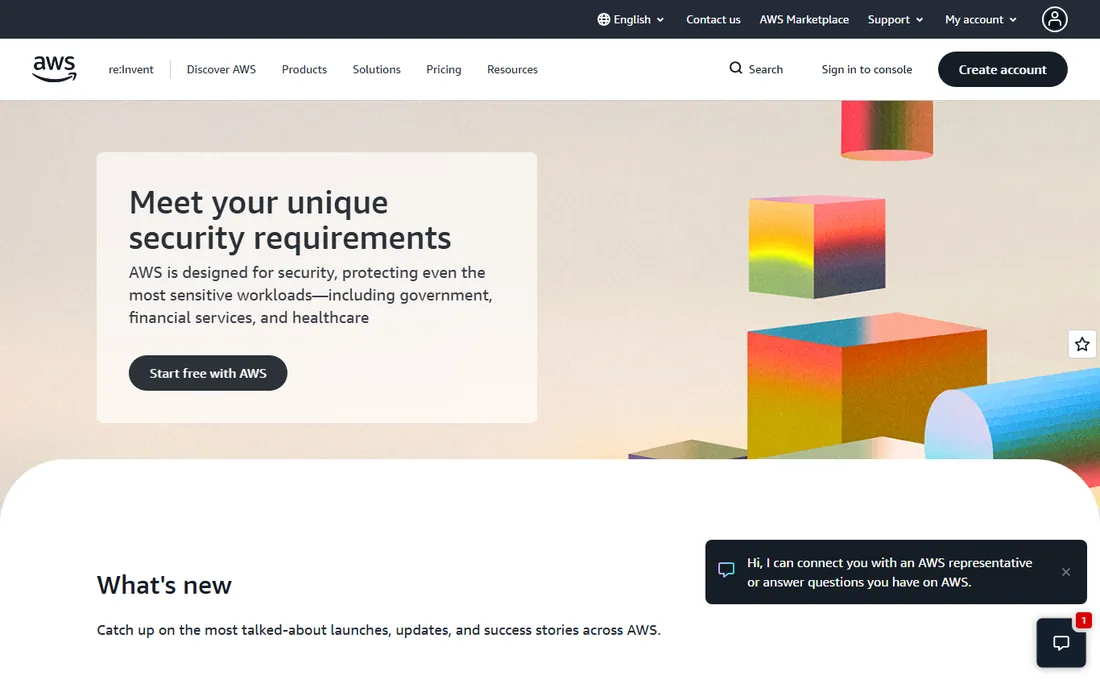The height and width of the screenshot is (688, 1100).
Task: Click the chat popup message text
Action: point(890,572)
